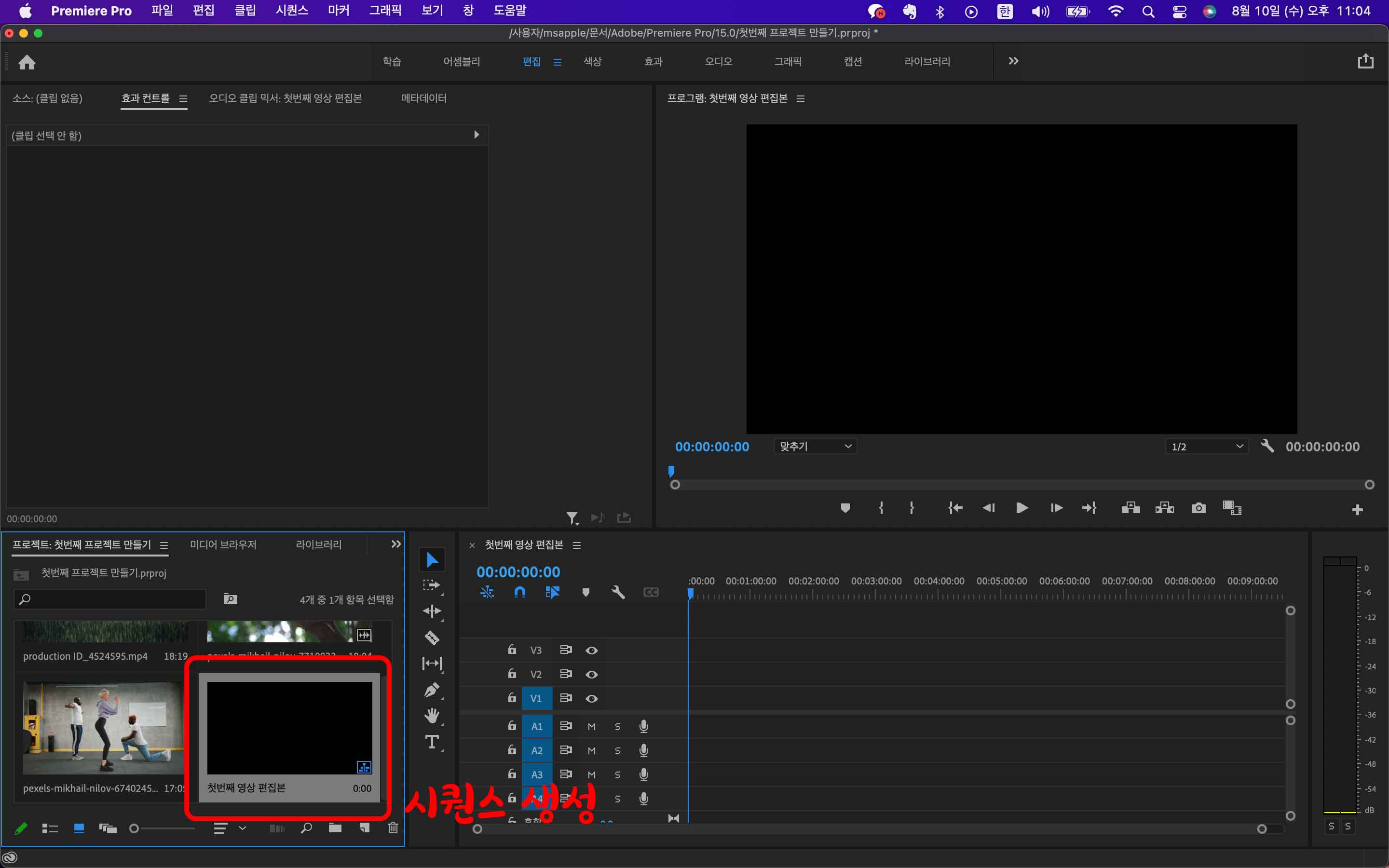Open the 시퀀스 menu
Image resolution: width=1389 pixels, height=868 pixels.
point(292,11)
